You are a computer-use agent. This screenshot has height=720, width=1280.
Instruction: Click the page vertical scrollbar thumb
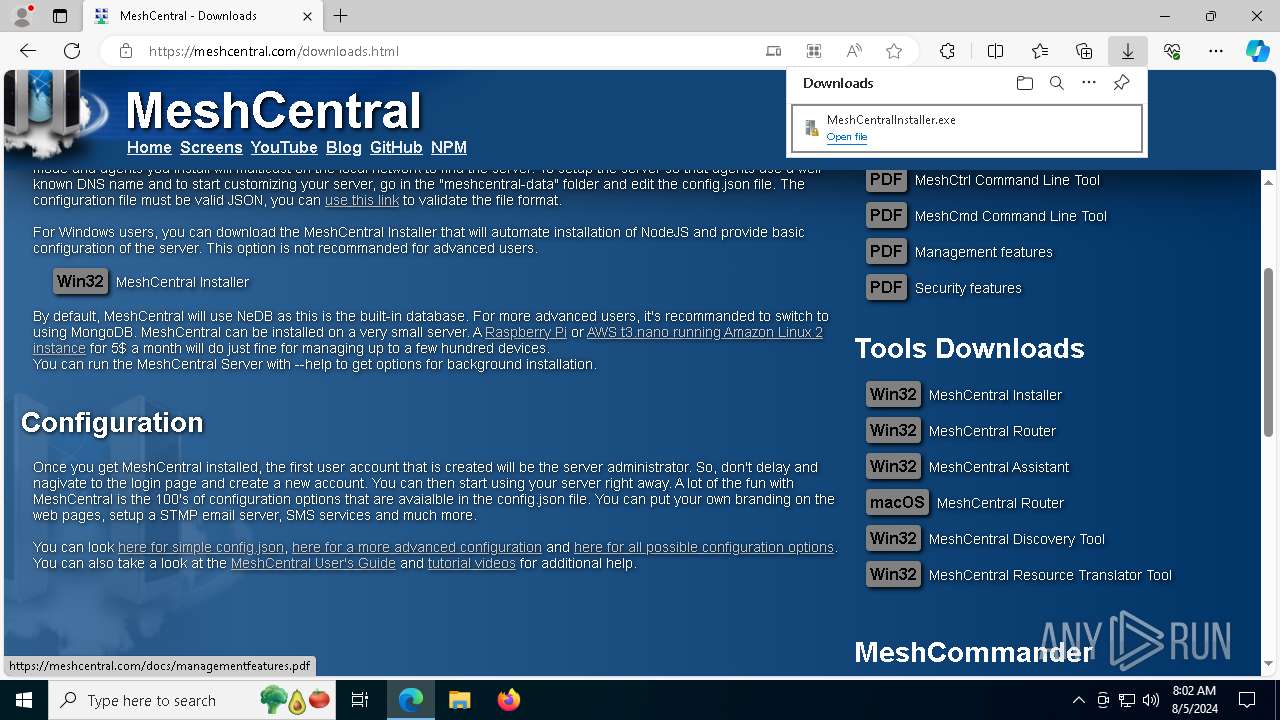(x=1269, y=351)
